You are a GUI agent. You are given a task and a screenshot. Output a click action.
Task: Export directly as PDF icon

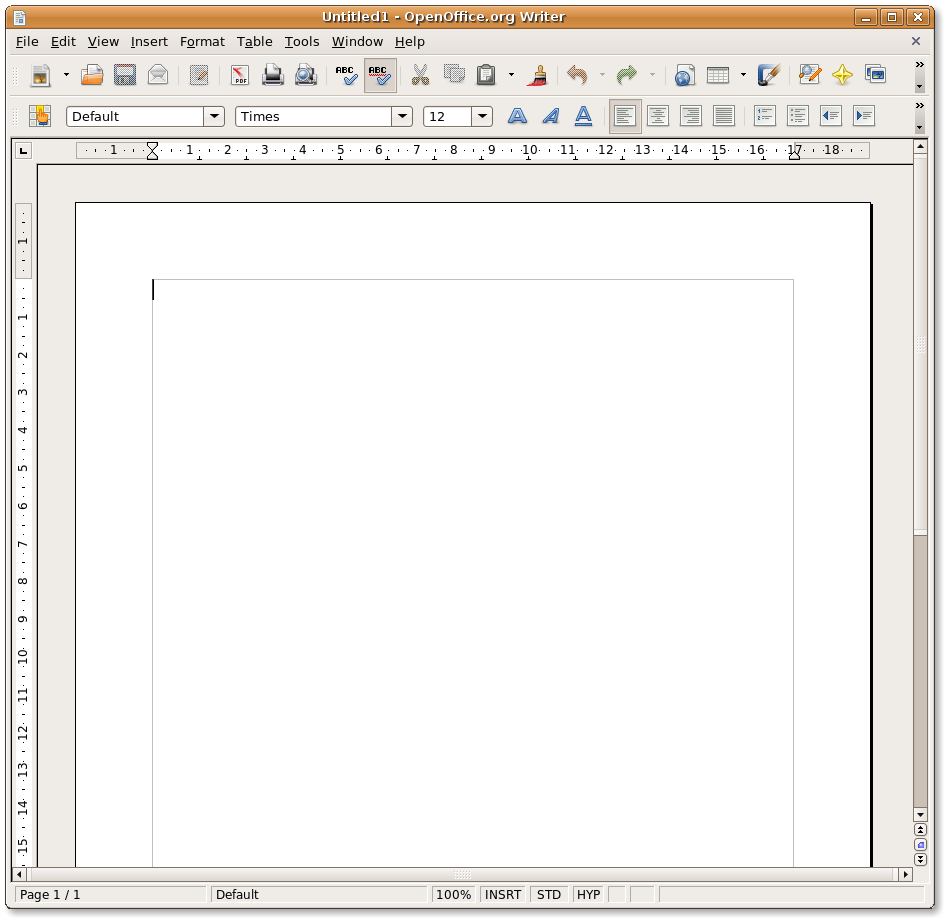pyautogui.click(x=240, y=75)
